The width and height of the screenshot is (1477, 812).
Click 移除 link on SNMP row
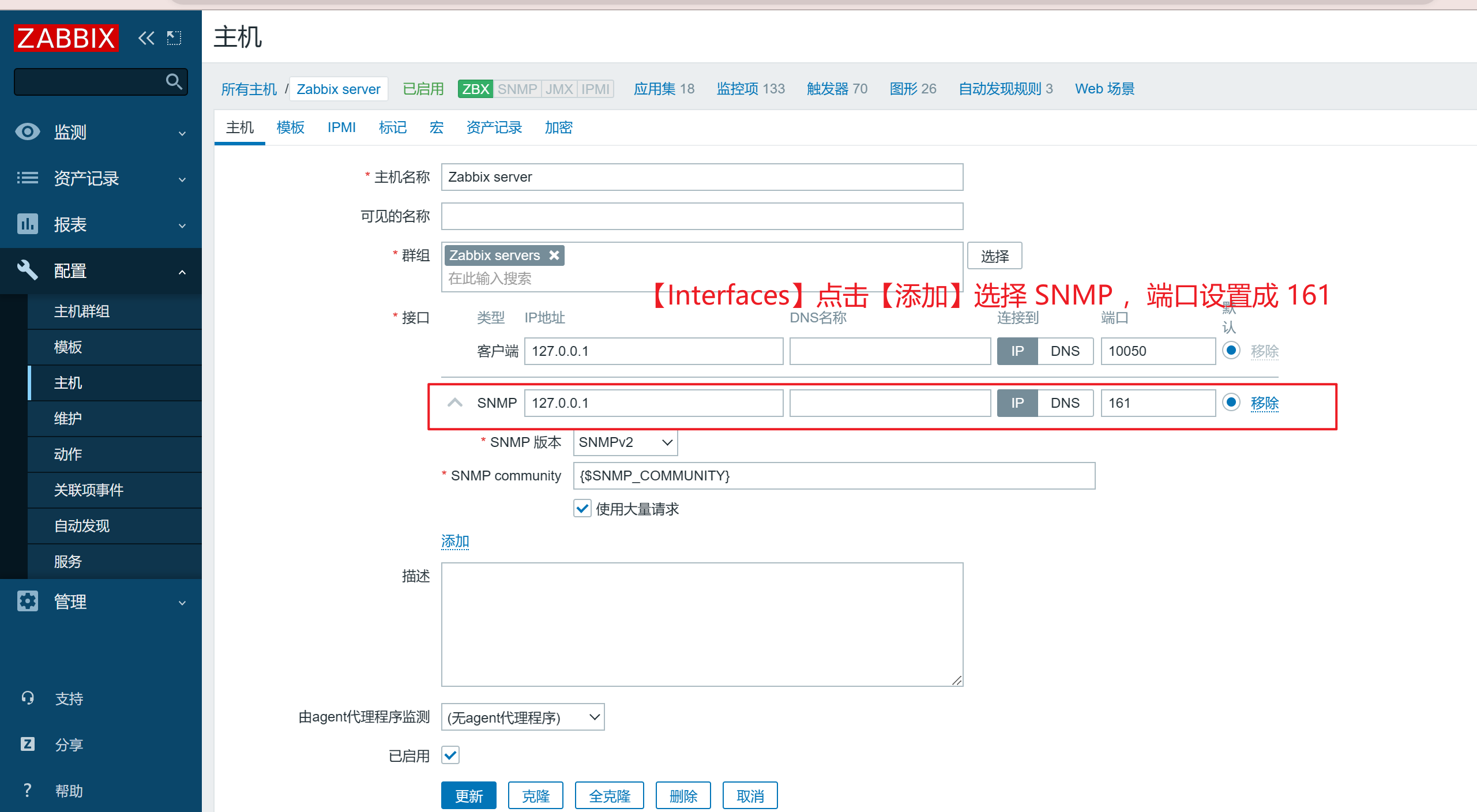[x=1265, y=403]
